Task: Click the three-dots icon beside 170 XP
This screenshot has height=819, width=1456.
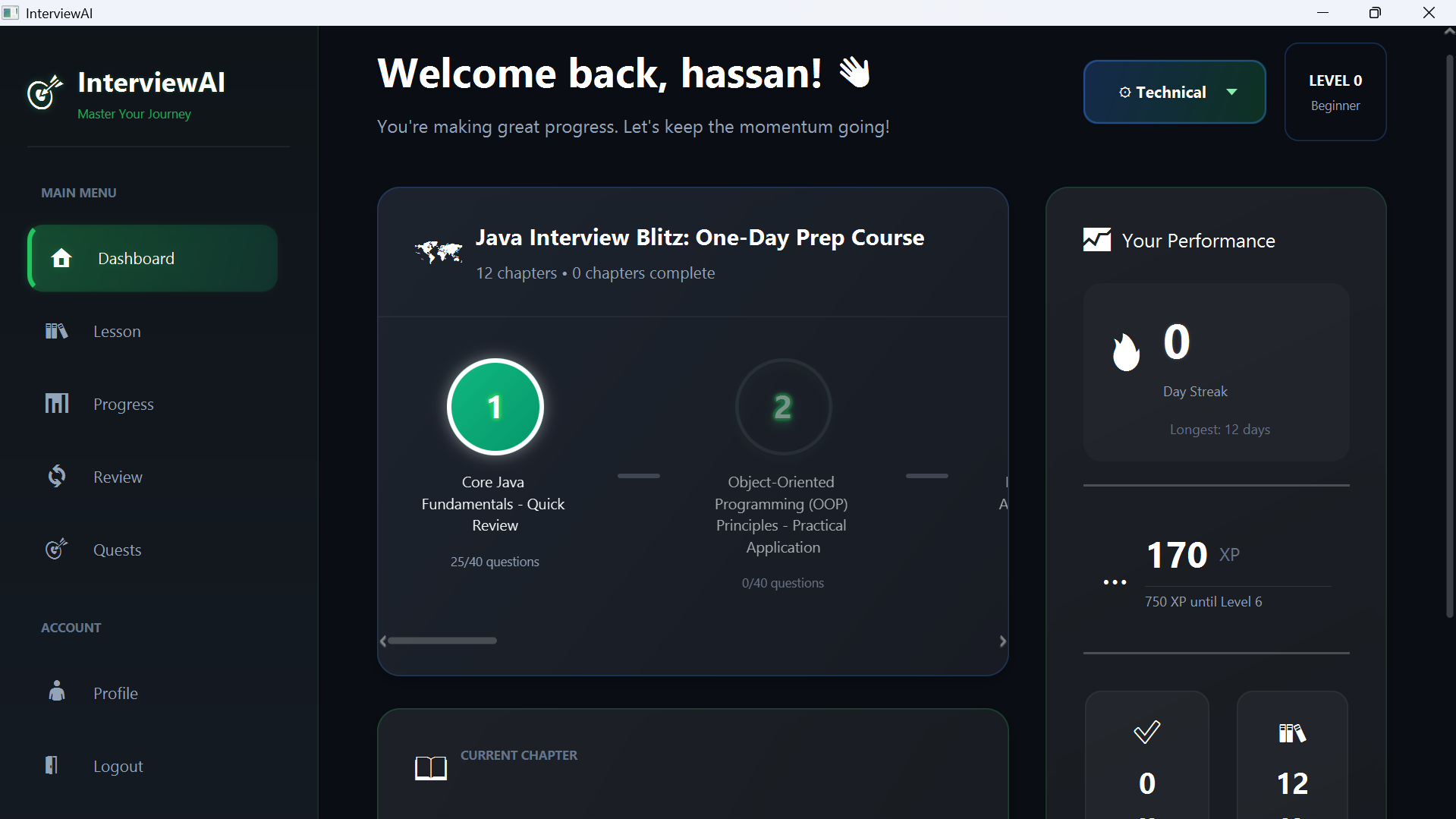Action: [x=1115, y=582]
